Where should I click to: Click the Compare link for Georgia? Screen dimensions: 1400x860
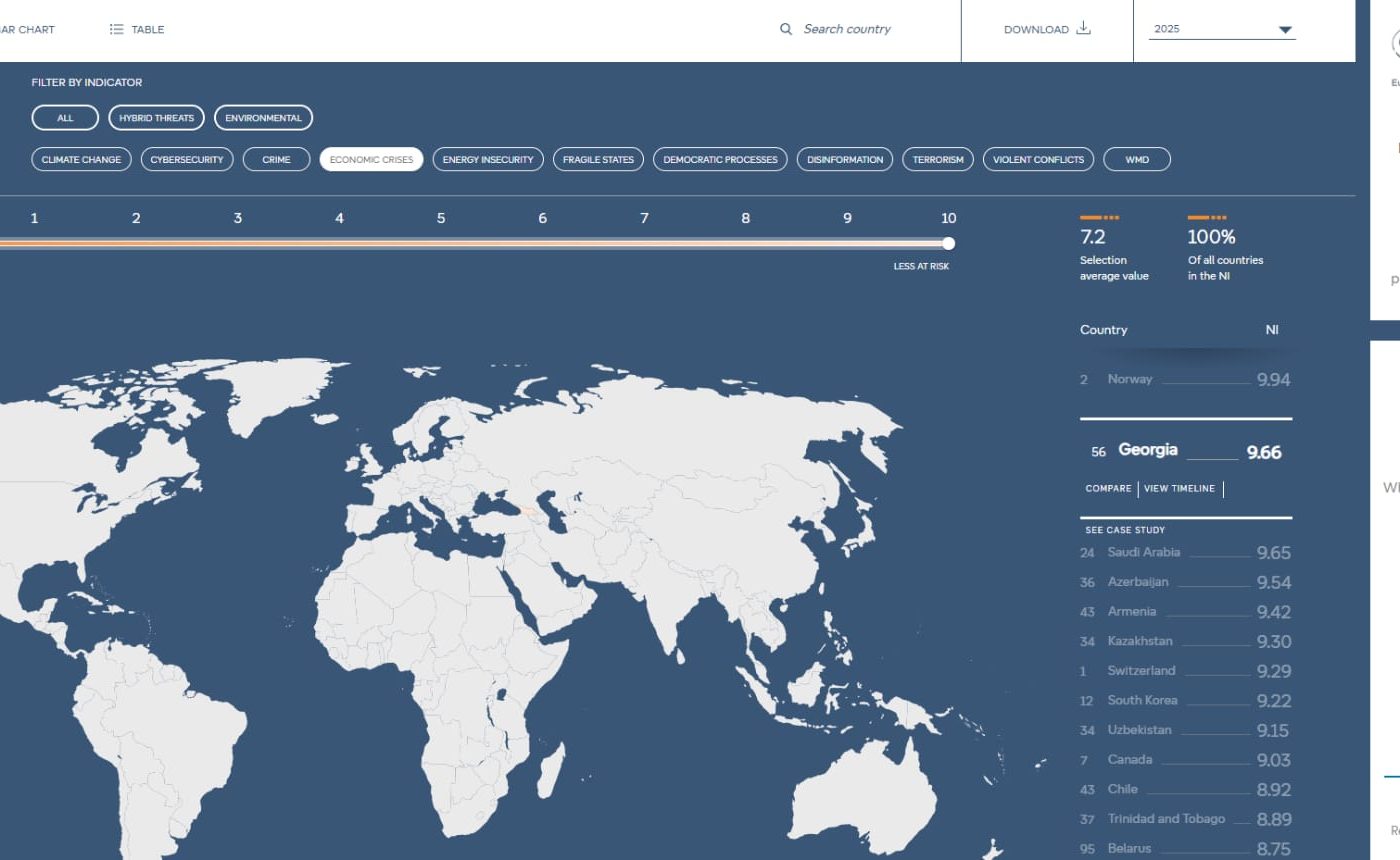1108,489
